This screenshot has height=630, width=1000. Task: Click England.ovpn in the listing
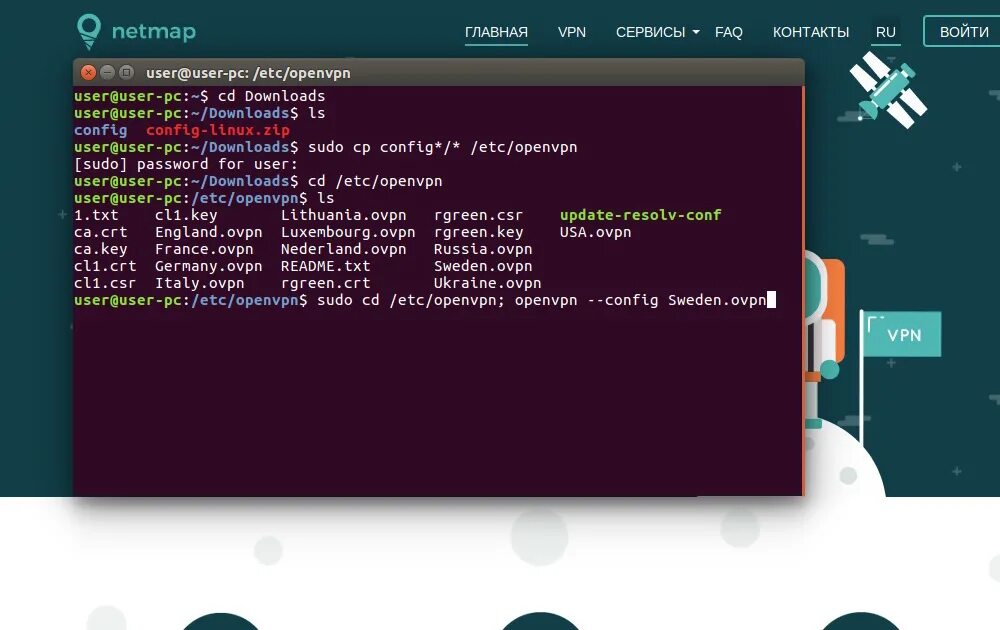pos(209,232)
